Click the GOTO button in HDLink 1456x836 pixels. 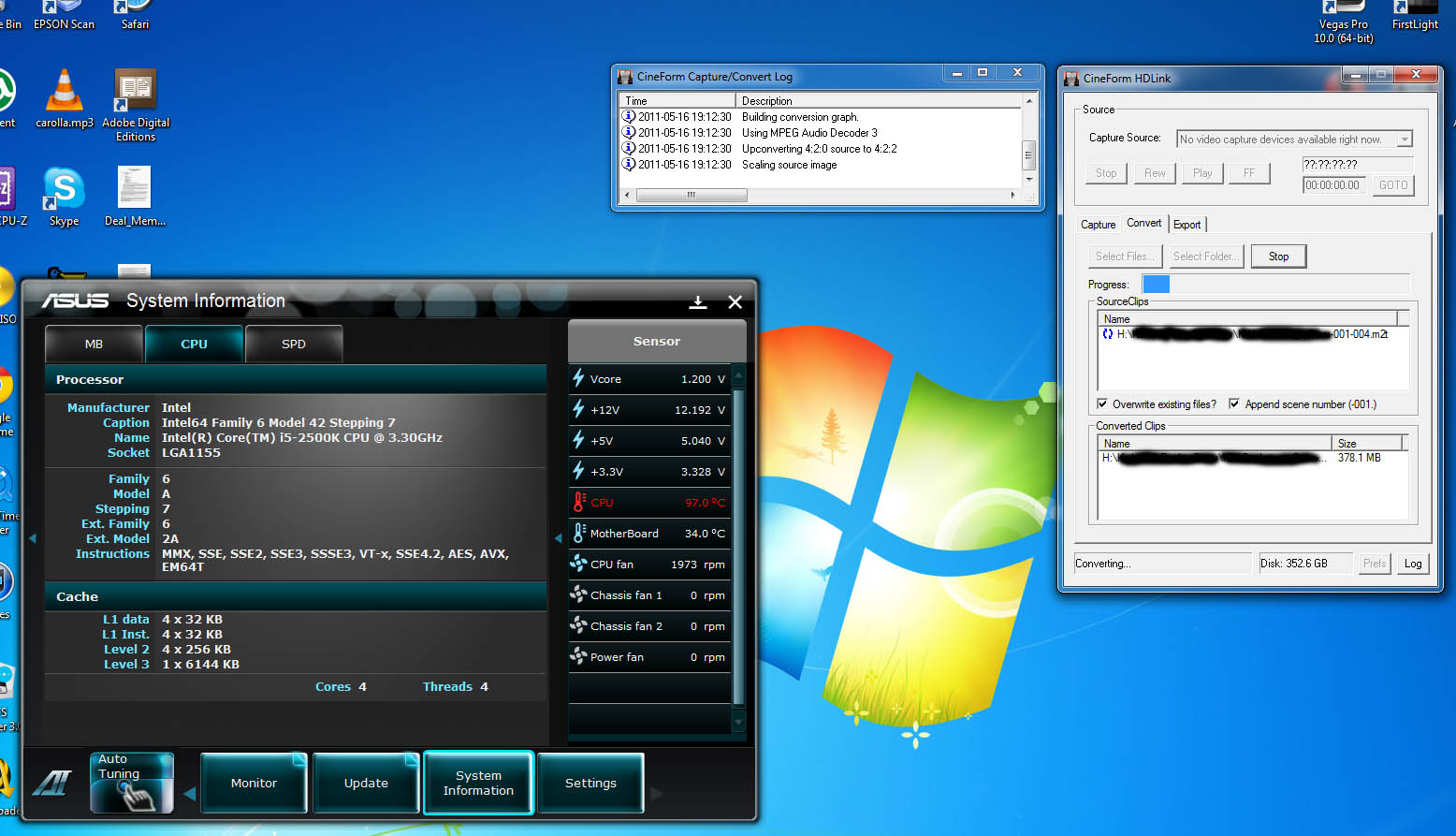point(1393,185)
